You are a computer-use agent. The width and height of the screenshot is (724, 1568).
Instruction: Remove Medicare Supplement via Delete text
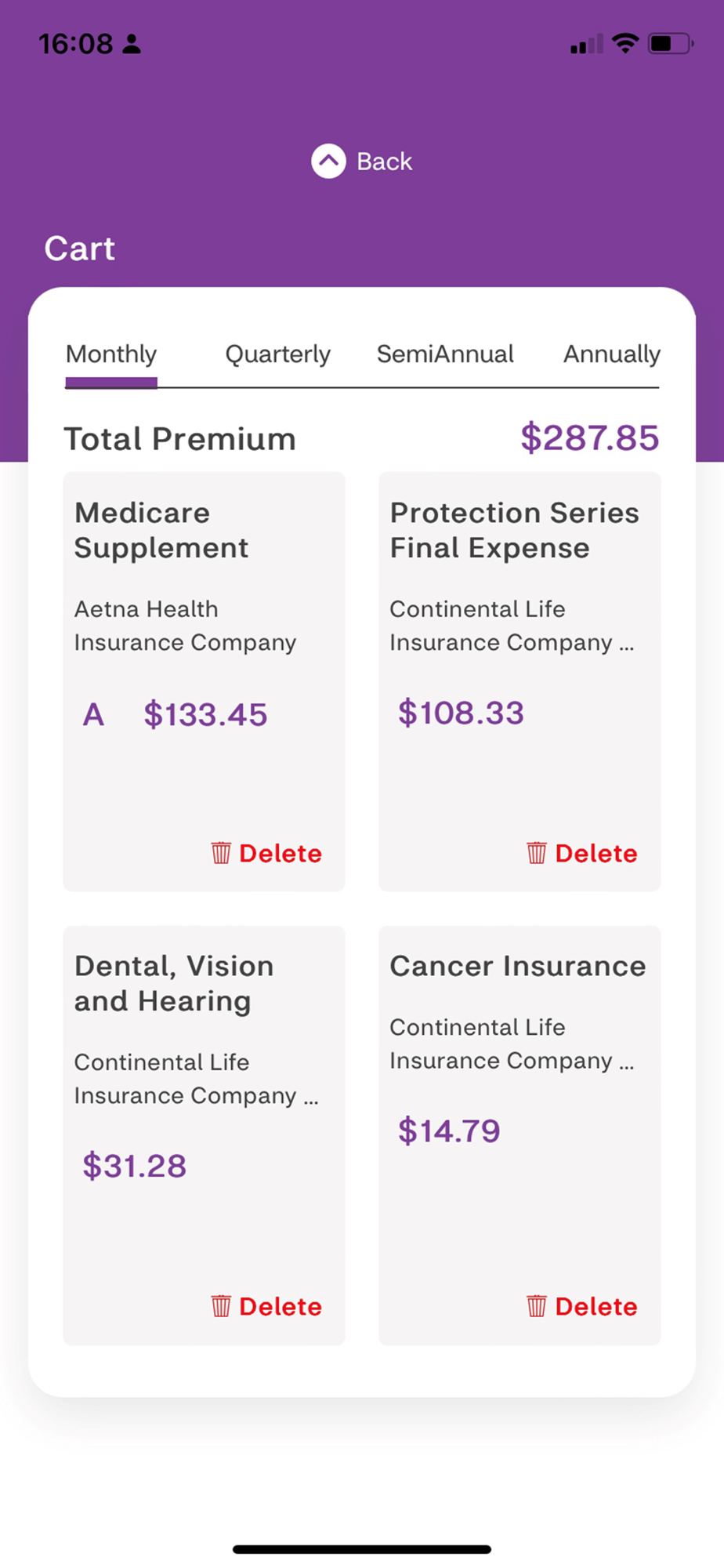tap(281, 853)
